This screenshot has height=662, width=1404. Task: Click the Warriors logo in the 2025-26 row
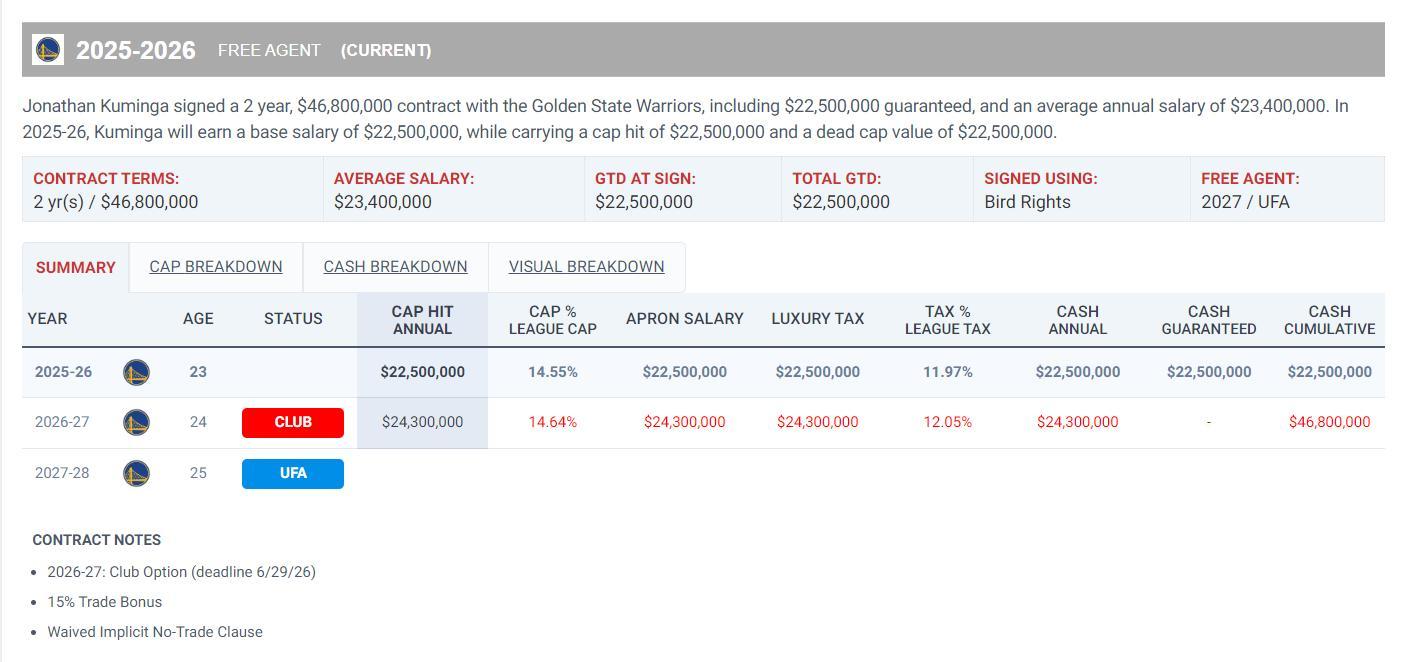[136, 373]
